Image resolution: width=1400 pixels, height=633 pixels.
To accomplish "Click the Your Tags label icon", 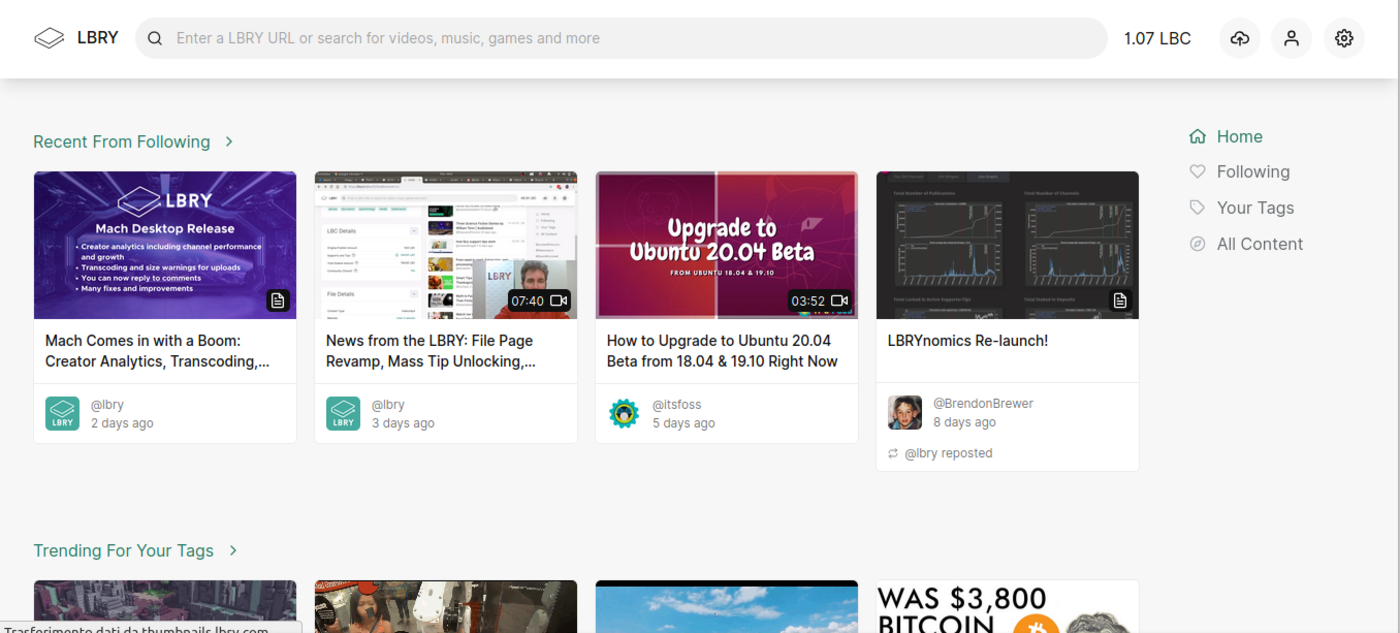I will pyautogui.click(x=1197, y=207).
